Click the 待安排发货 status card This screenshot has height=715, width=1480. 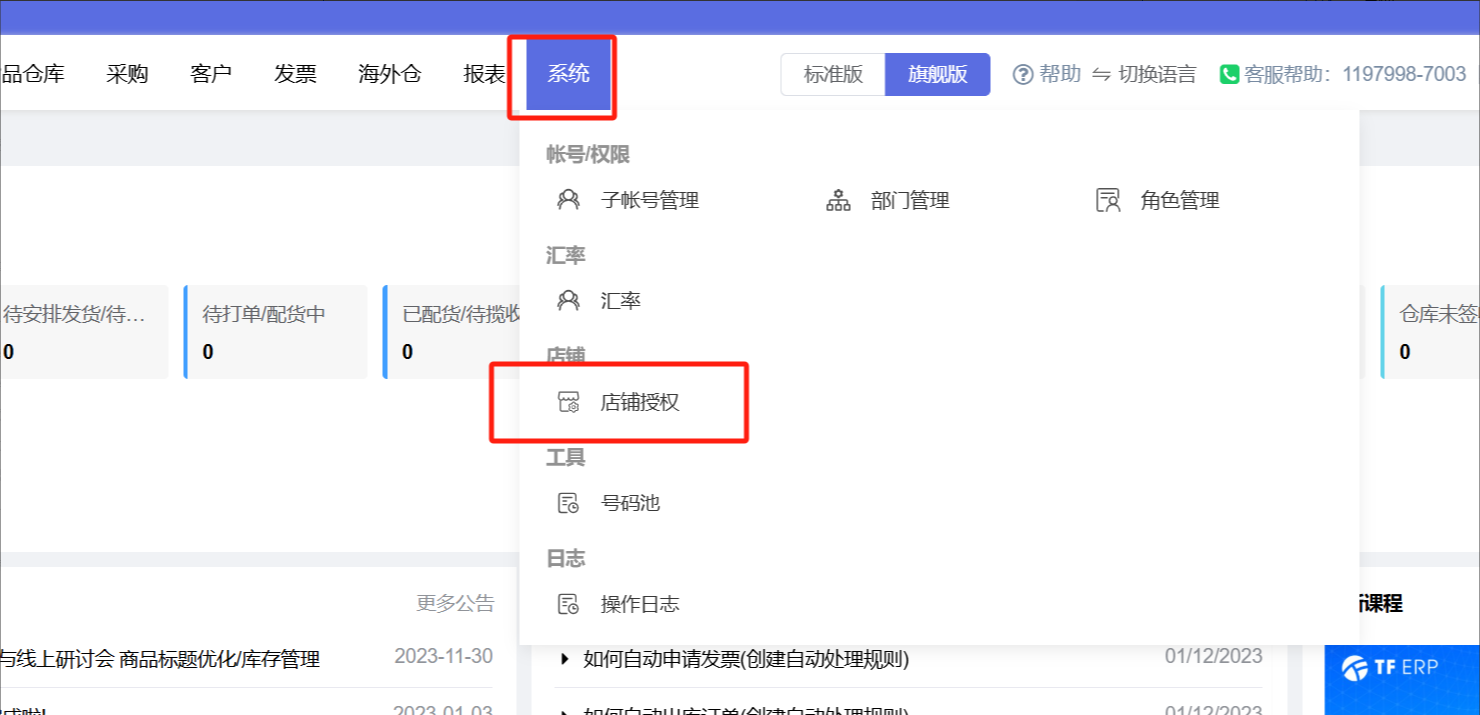click(x=84, y=332)
